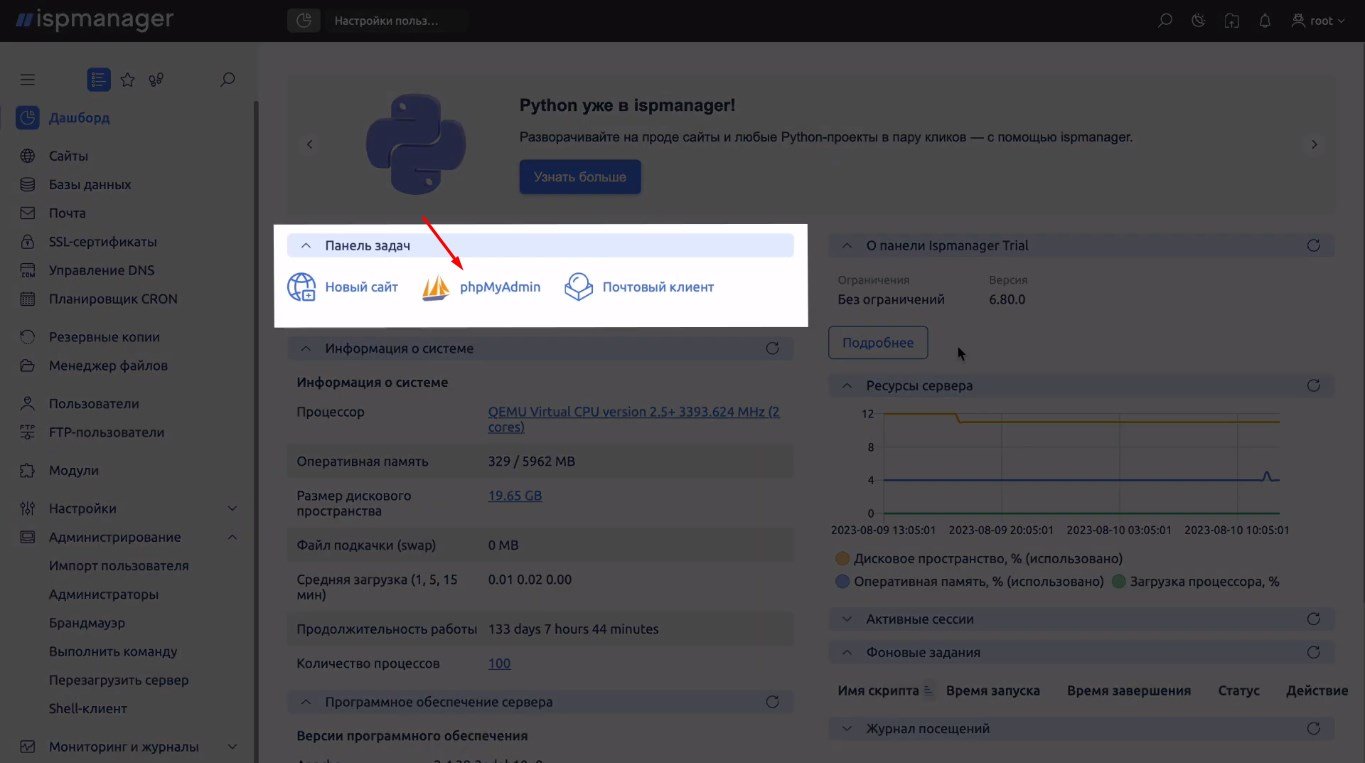Toggle Оперативная память legend swatch

(842, 582)
